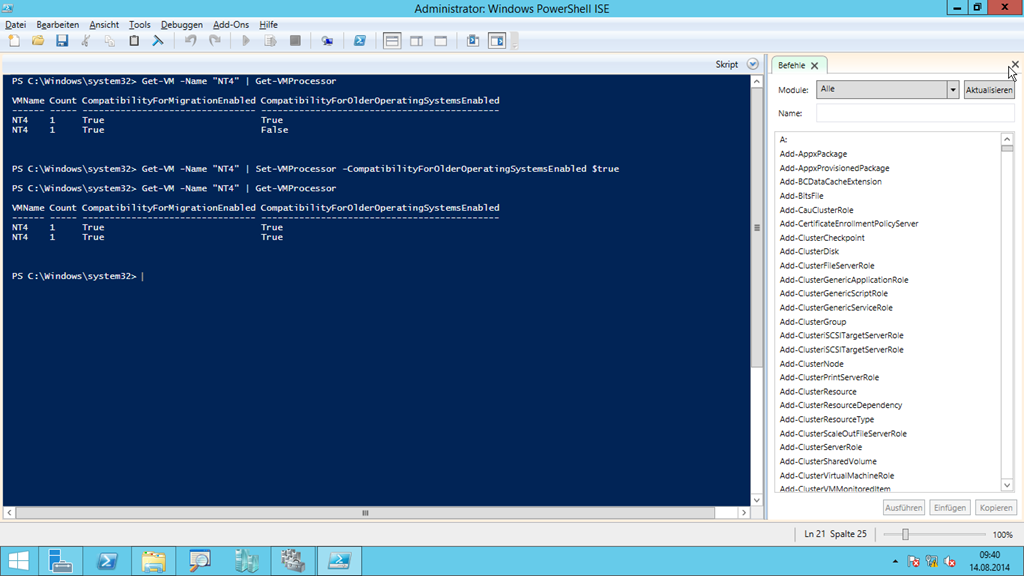Image resolution: width=1024 pixels, height=576 pixels.
Task: Stop execution with the square stop icon
Action: (x=295, y=41)
